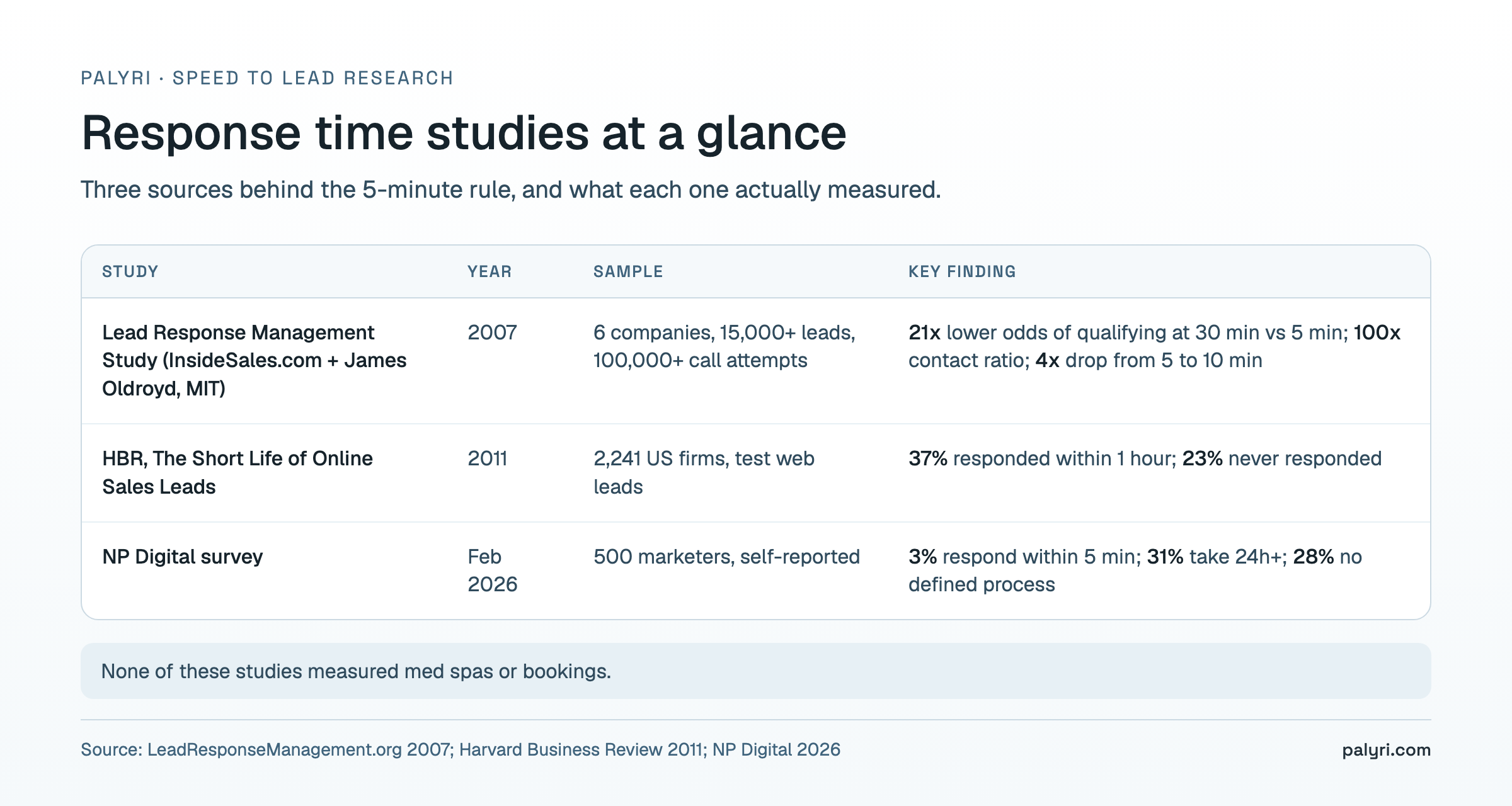This screenshot has height=806, width=1512.
Task: Click the year cell 2011
Action: point(487,458)
